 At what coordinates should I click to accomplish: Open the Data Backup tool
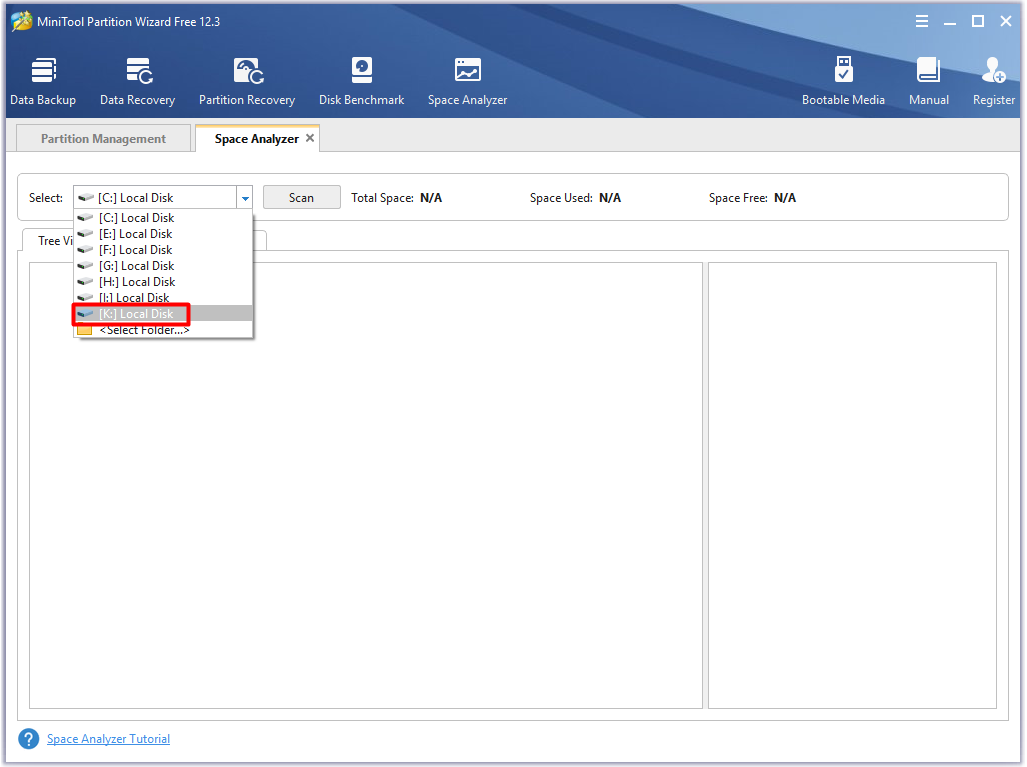(43, 82)
